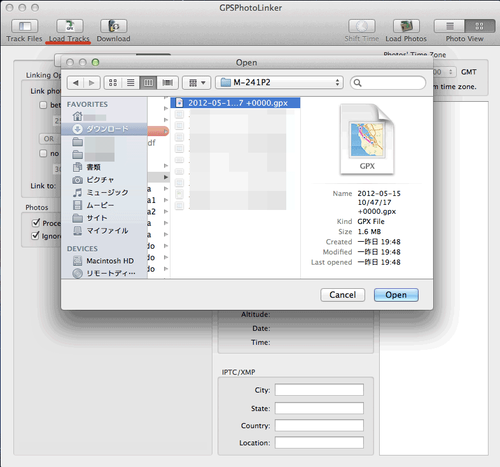Open the M-241P2 folder path dropdown
The height and width of the screenshot is (467, 500).
[x=279, y=82]
